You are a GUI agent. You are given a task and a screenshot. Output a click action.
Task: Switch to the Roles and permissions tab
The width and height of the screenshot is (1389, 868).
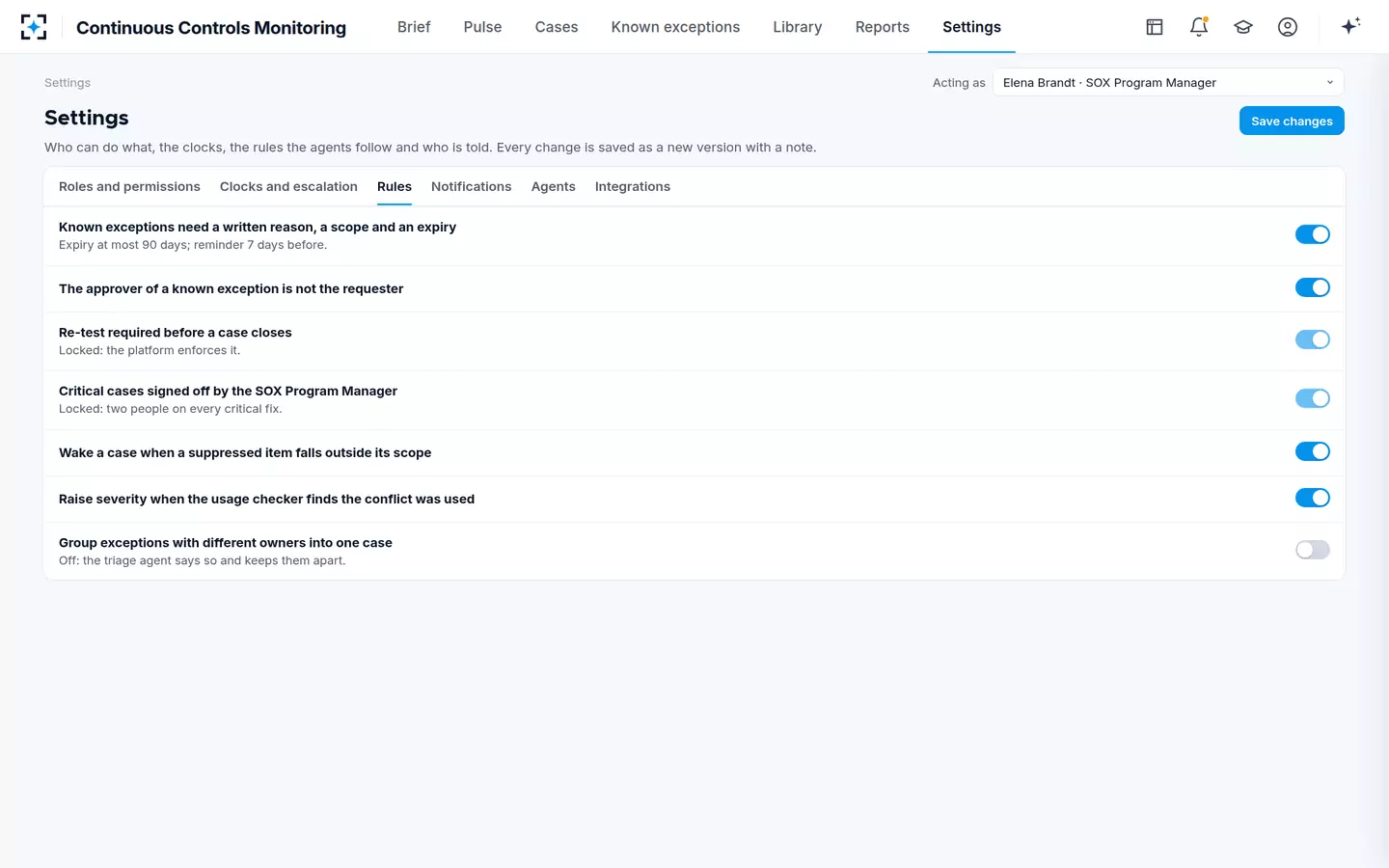[129, 186]
